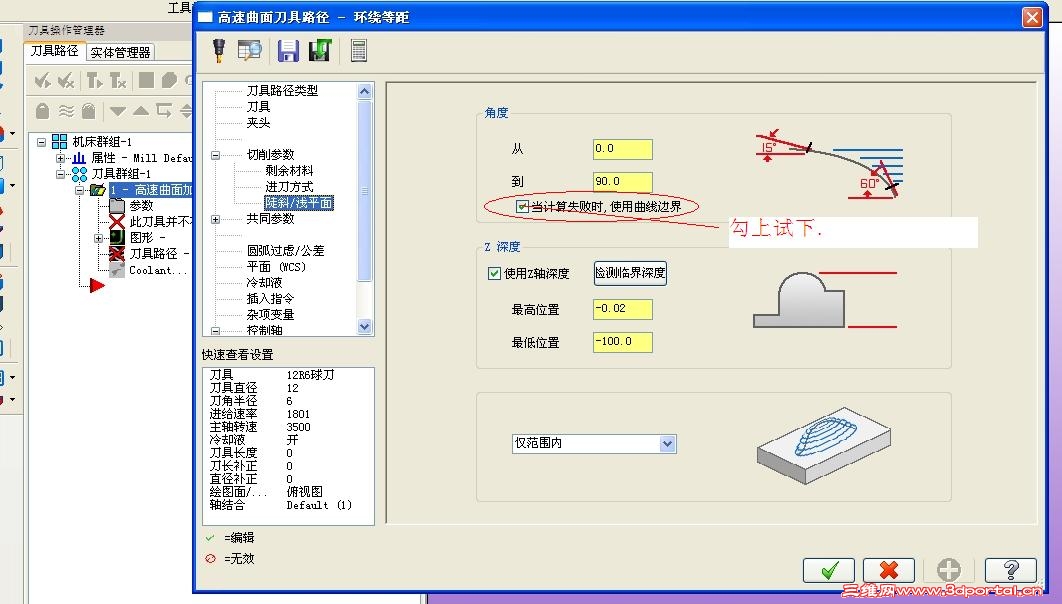1062x604 pixels.
Task: Click move insert arrow down triangle icon
Action: (x=118, y=111)
